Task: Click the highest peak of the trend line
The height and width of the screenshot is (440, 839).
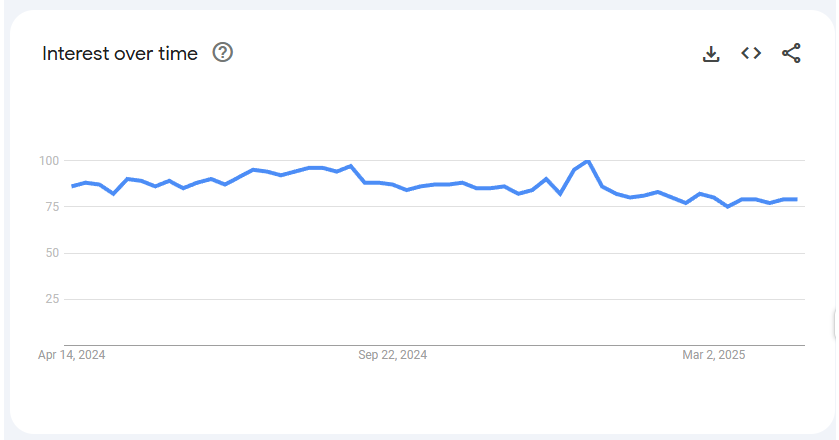Action: click(x=588, y=161)
